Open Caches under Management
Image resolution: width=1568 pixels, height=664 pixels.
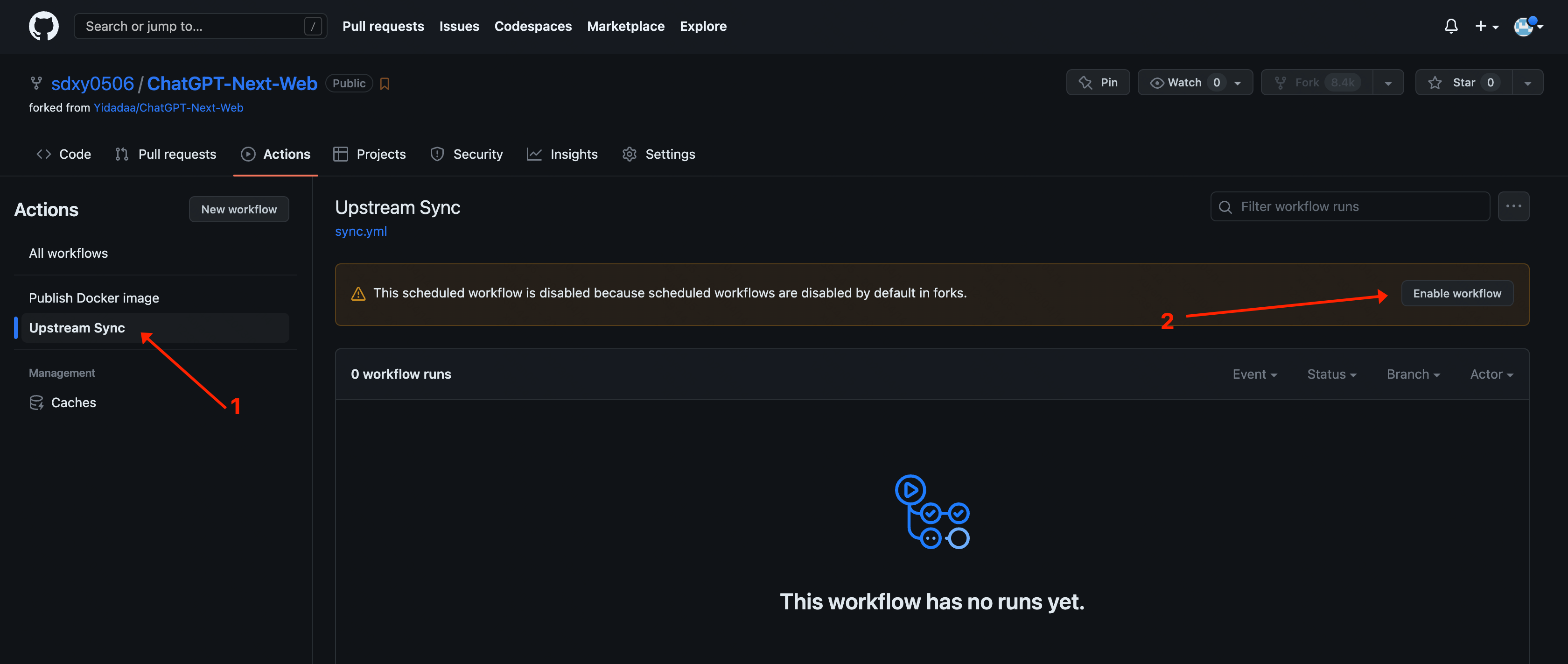73,403
